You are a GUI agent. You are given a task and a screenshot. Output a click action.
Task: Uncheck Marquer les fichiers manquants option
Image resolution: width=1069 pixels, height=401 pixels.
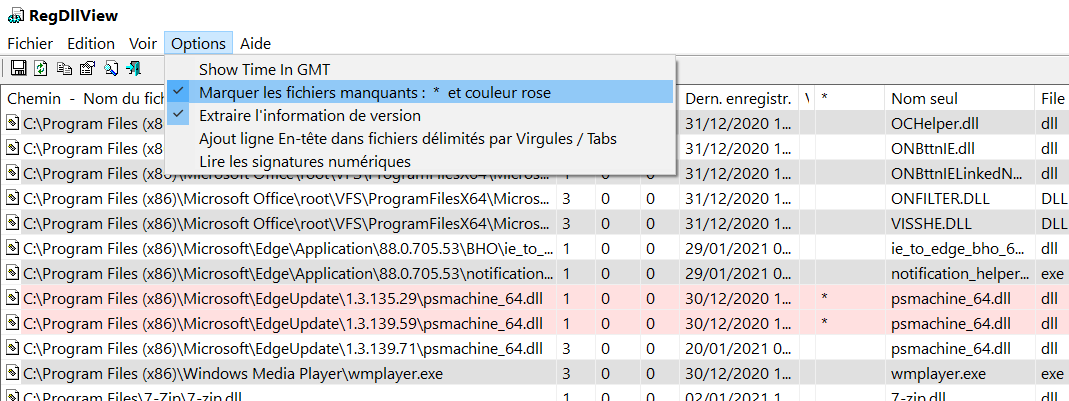click(x=420, y=92)
